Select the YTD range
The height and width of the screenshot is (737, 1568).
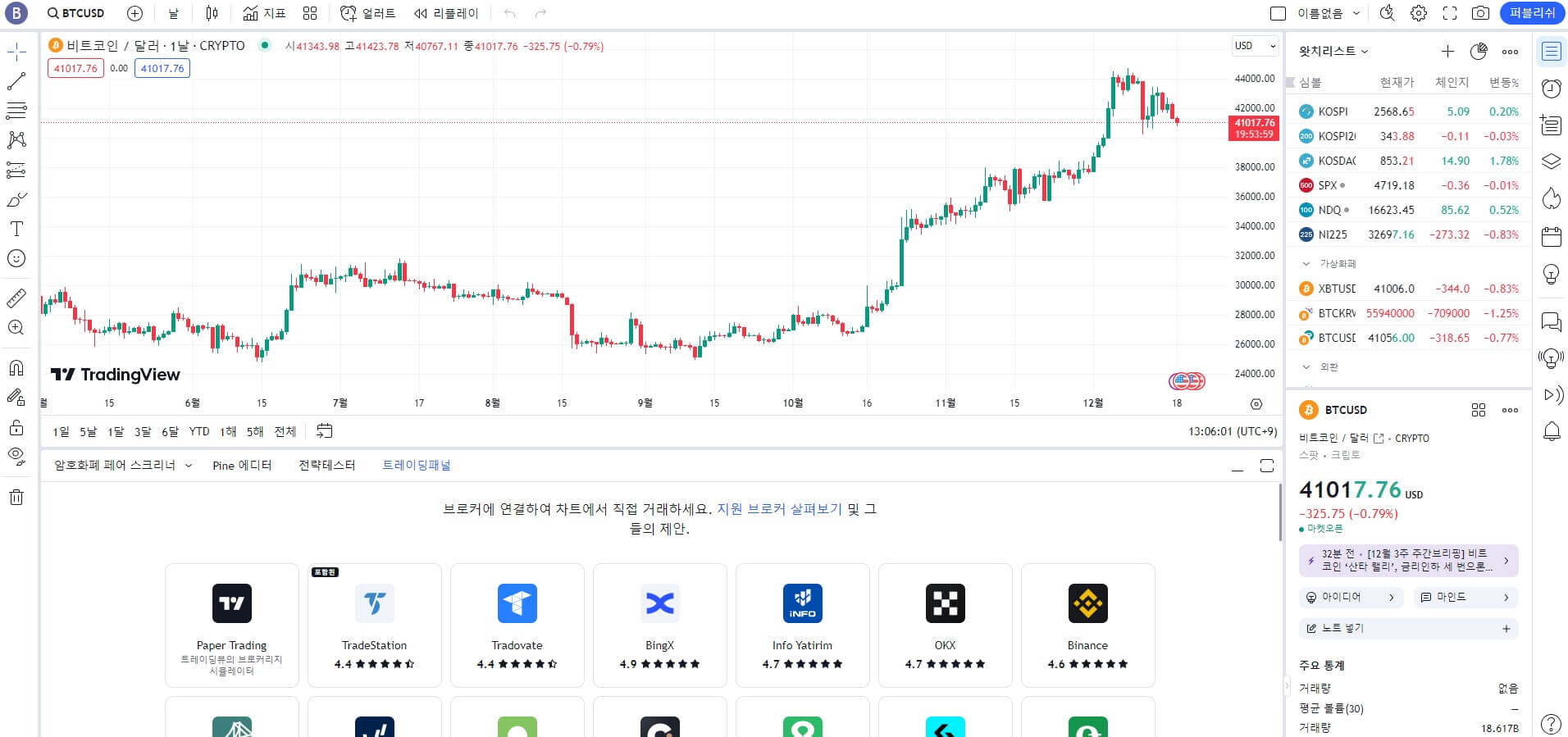(x=199, y=431)
